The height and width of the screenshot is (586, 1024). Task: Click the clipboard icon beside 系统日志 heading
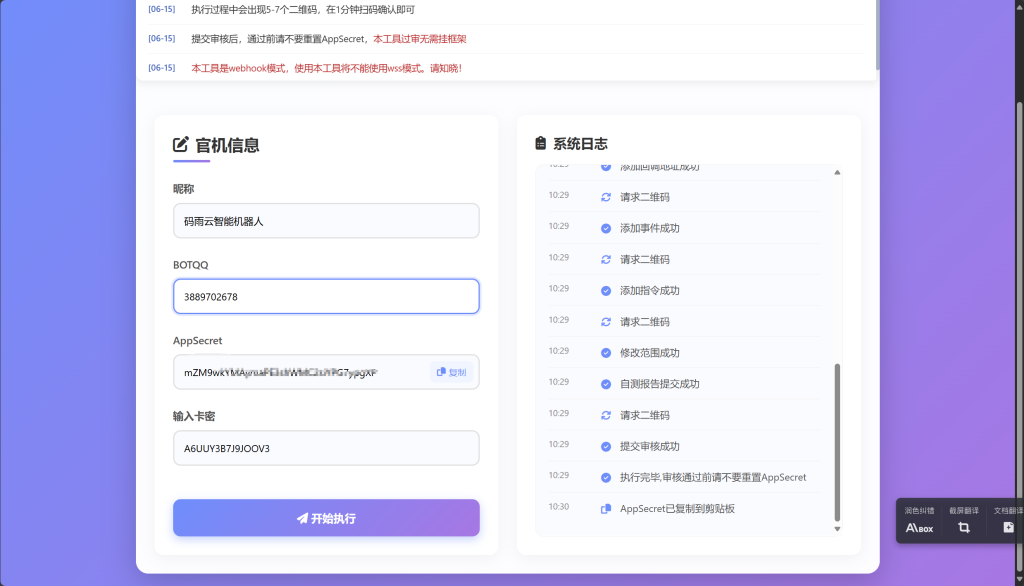(x=537, y=143)
